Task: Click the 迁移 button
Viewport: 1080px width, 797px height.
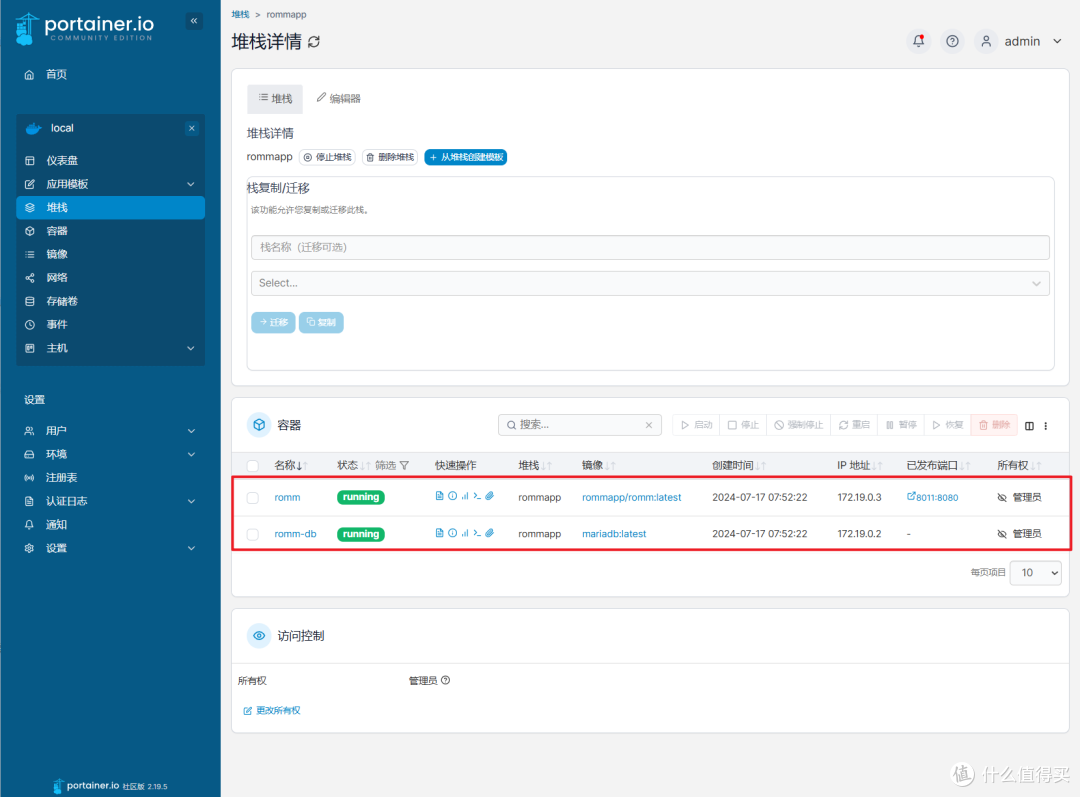Action: (273, 322)
